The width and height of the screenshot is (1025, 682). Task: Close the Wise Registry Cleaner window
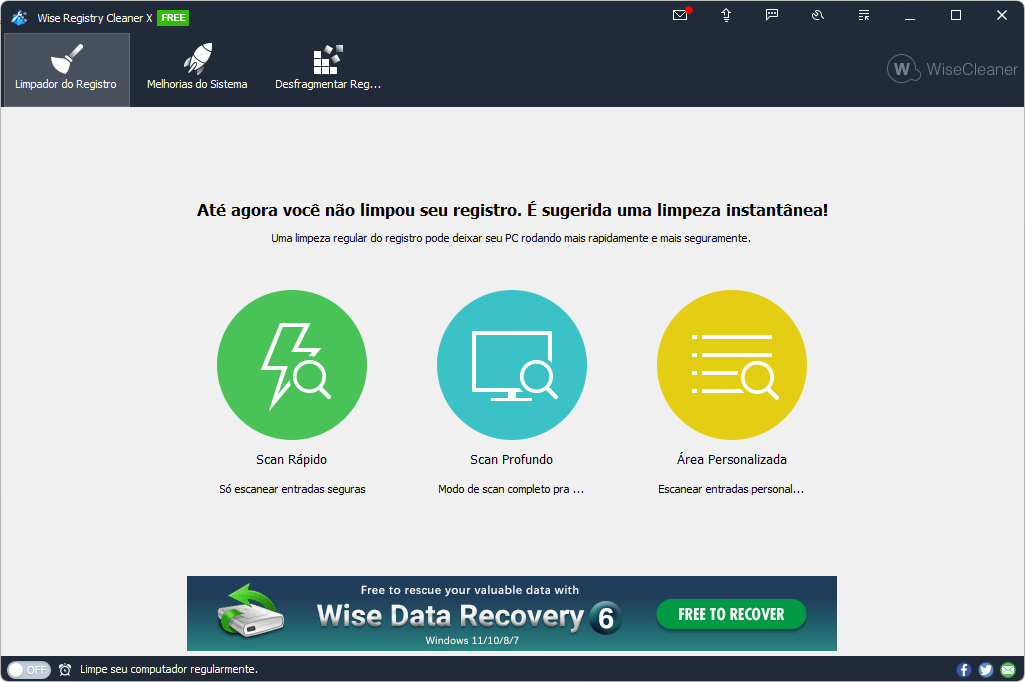pyautogui.click(x=1001, y=15)
